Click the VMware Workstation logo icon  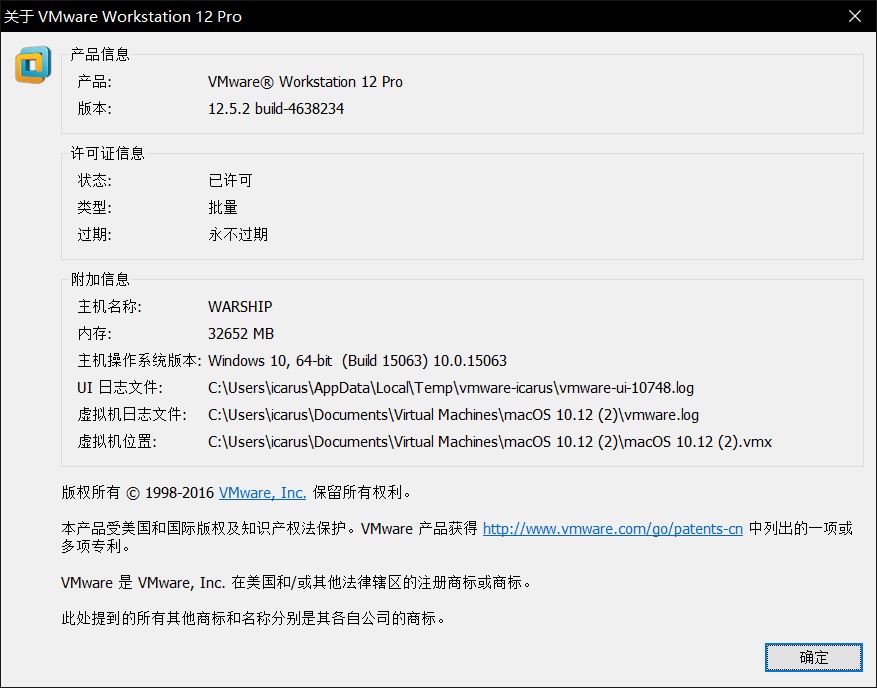tap(33, 65)
